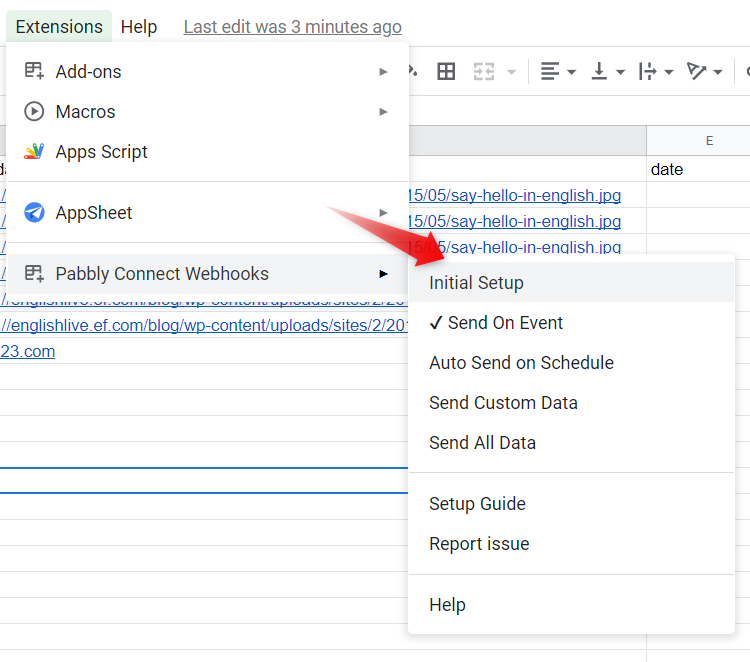Click the Add-ons icon
This screenshot has width=750, height=662.
pos(34,71)
